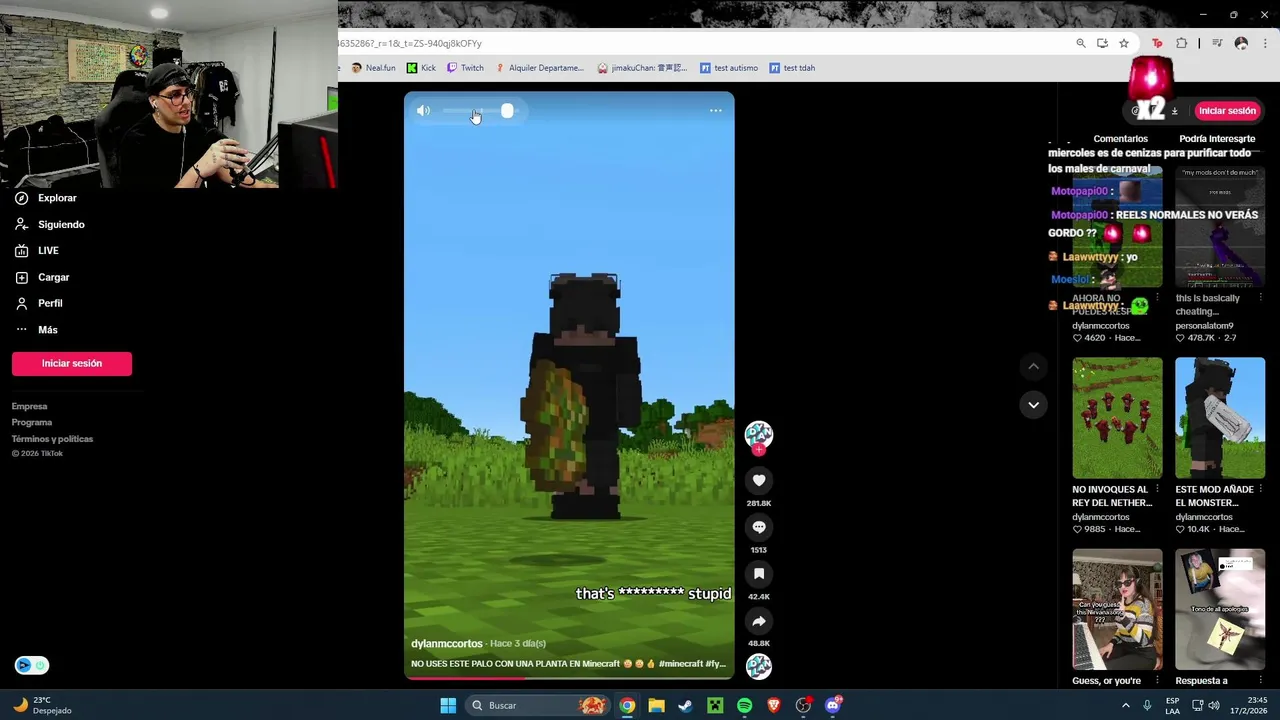
Task: Open the 'Respuesta a' video thumbnail
Action: (x=1220, y=609)
